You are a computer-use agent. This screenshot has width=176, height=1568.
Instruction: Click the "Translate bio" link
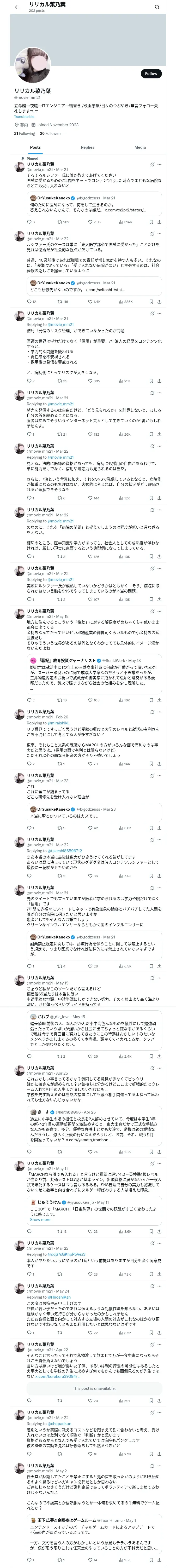24,116
